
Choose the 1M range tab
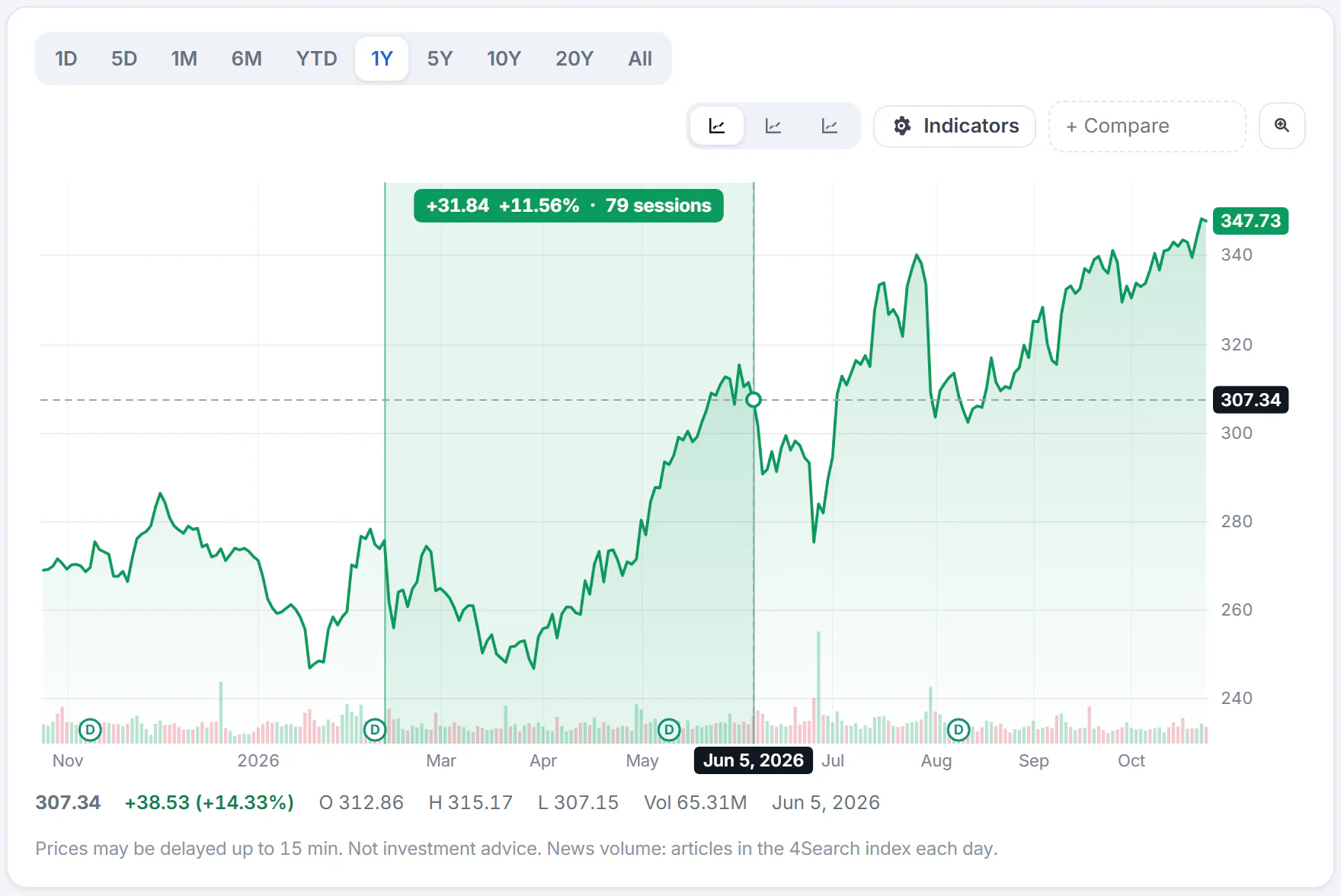click(184, 59)
